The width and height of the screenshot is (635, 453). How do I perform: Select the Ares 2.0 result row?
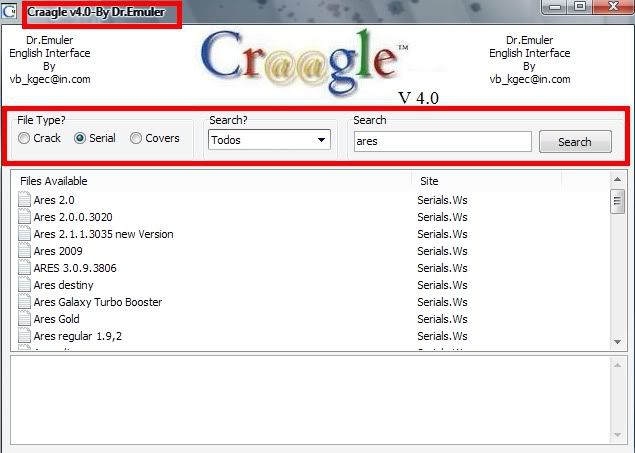[54, 200]
